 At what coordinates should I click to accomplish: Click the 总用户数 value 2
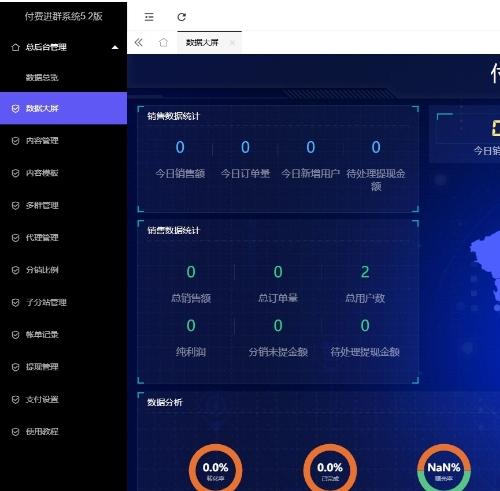tap(365, 272)
